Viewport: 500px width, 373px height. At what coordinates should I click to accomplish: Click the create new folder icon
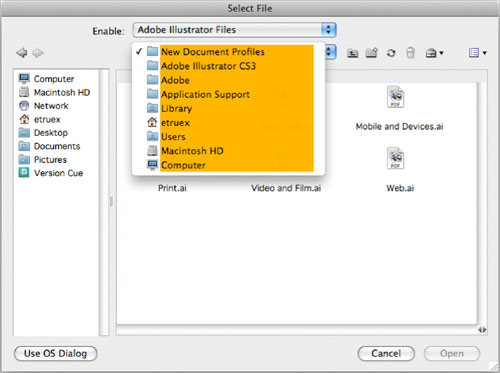pos(371,53)
